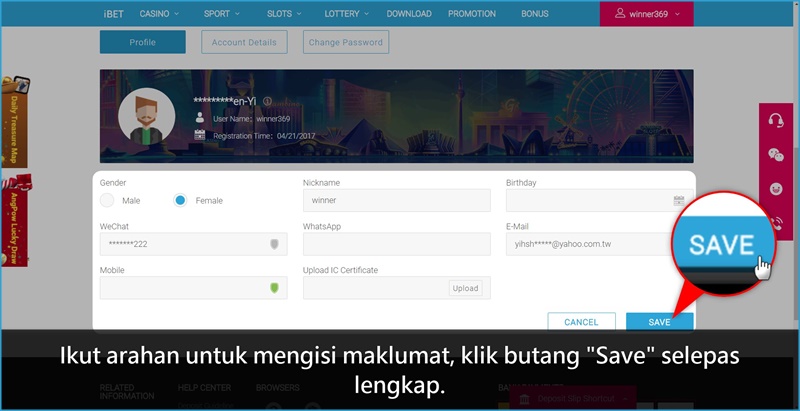This screenshot has height=411, width=800.
Task: Focus the Mobile input field
Action: [x=193, y=288]
